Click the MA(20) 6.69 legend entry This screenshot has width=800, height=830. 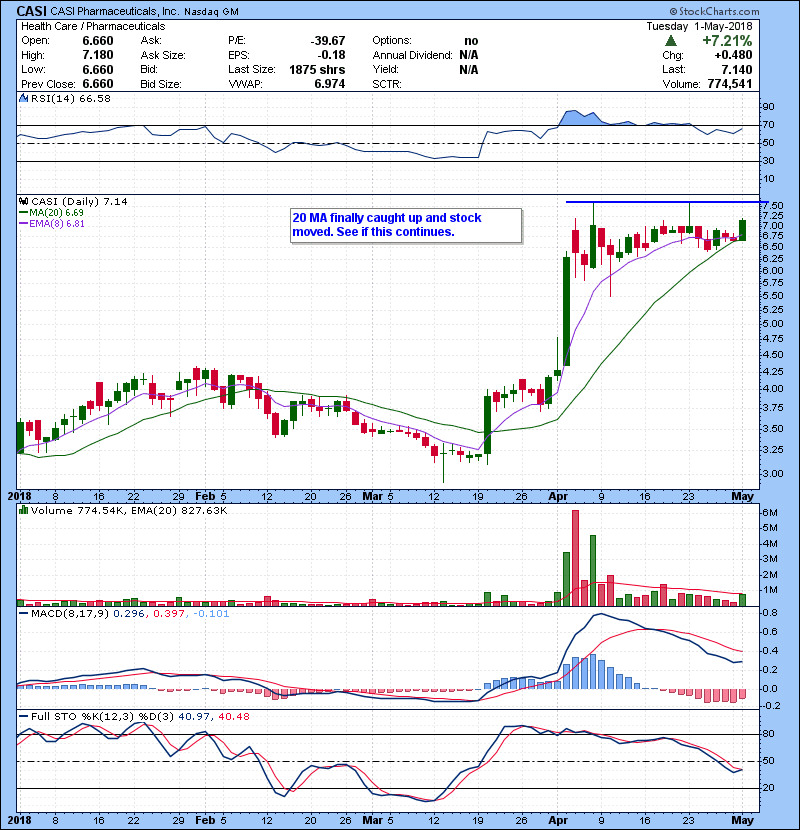51,212
